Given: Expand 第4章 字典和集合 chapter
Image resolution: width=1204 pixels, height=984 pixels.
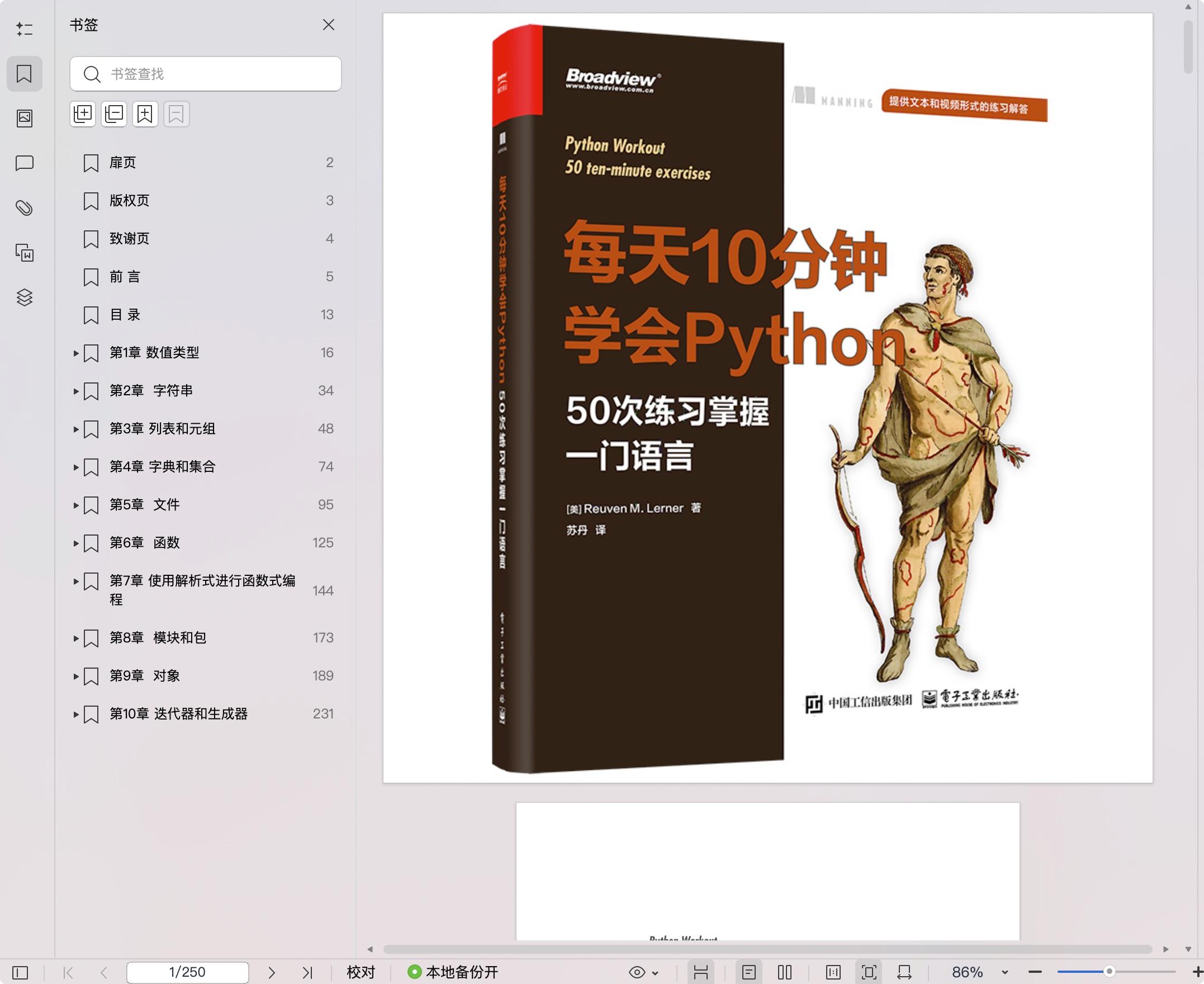Looking at the screenshot, I should (76, 467).
